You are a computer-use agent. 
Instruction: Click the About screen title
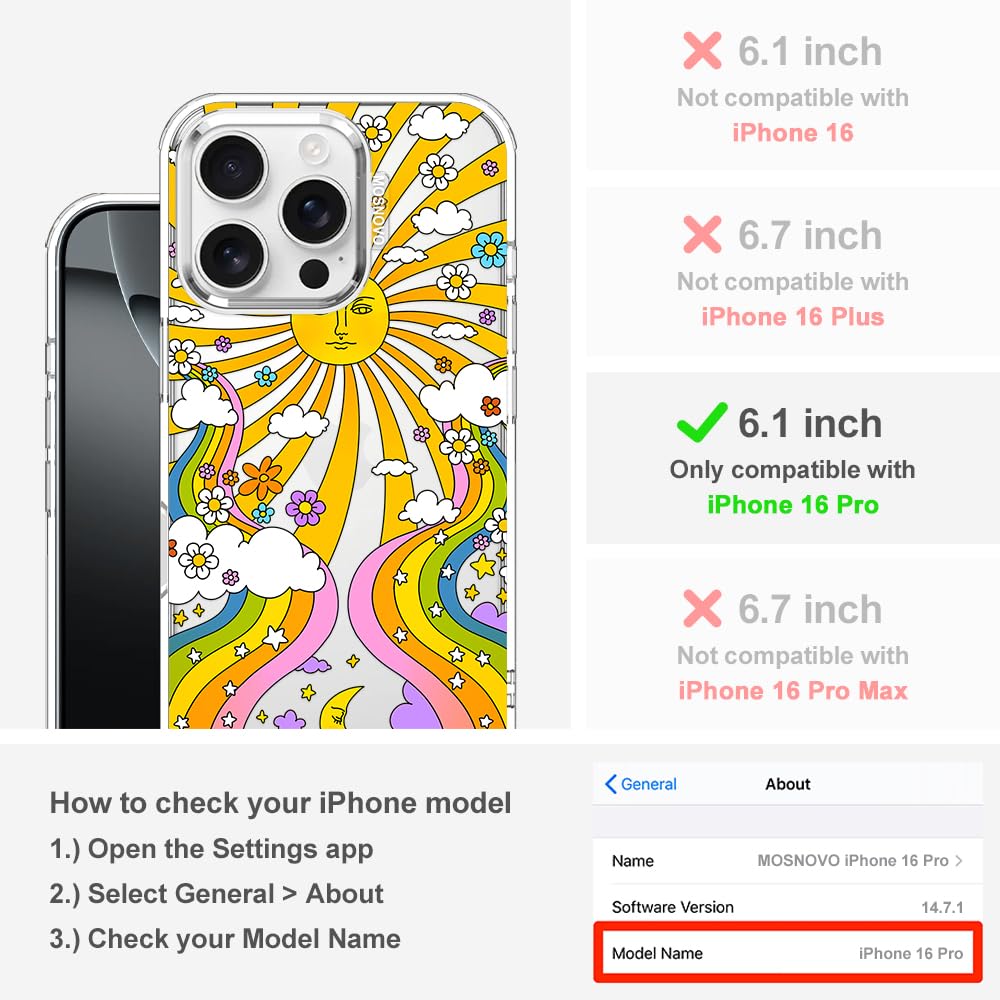(788, 784)
